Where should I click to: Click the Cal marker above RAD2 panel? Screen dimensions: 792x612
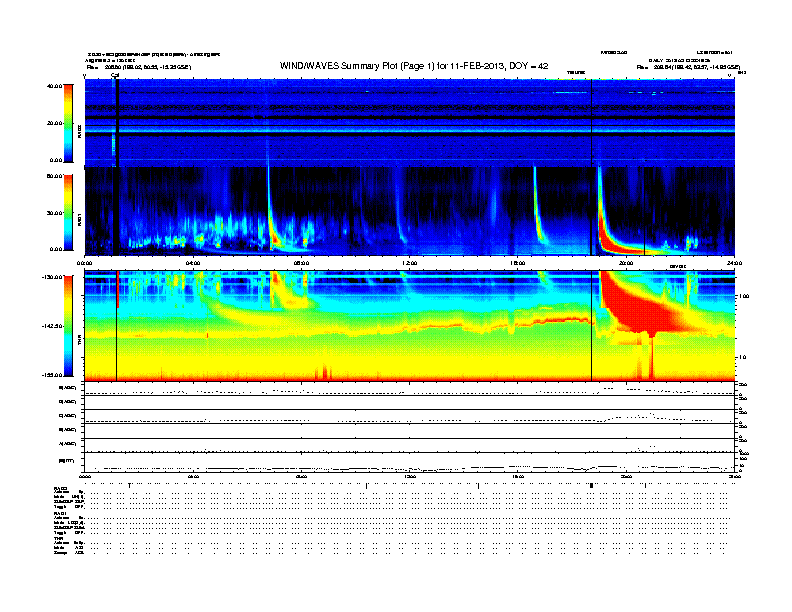115,75
